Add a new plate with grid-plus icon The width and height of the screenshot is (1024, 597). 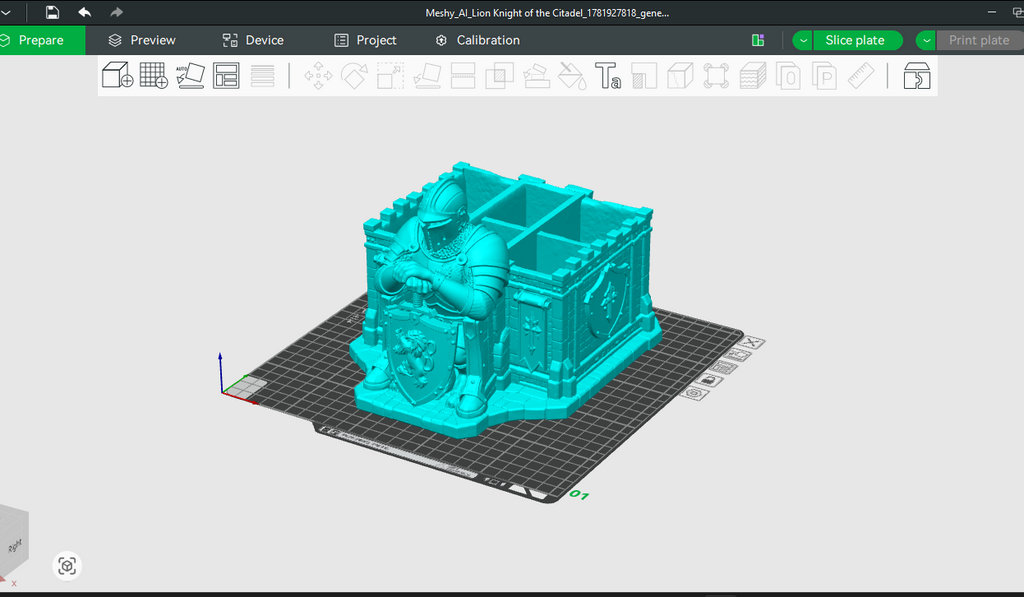click(x=153, y=75)
